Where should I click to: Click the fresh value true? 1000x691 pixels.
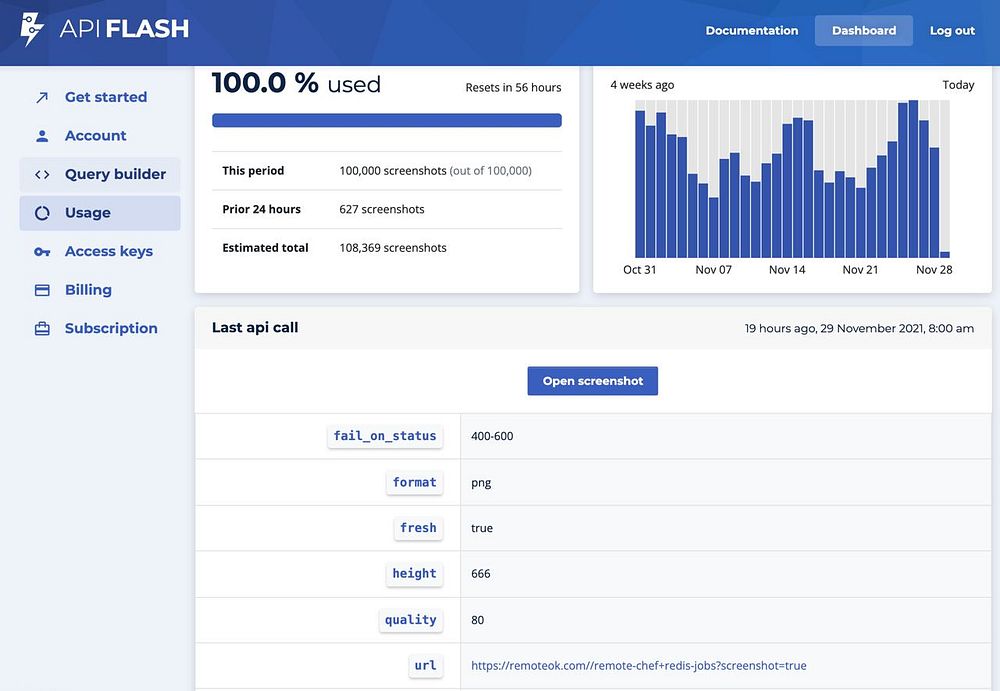482,528
